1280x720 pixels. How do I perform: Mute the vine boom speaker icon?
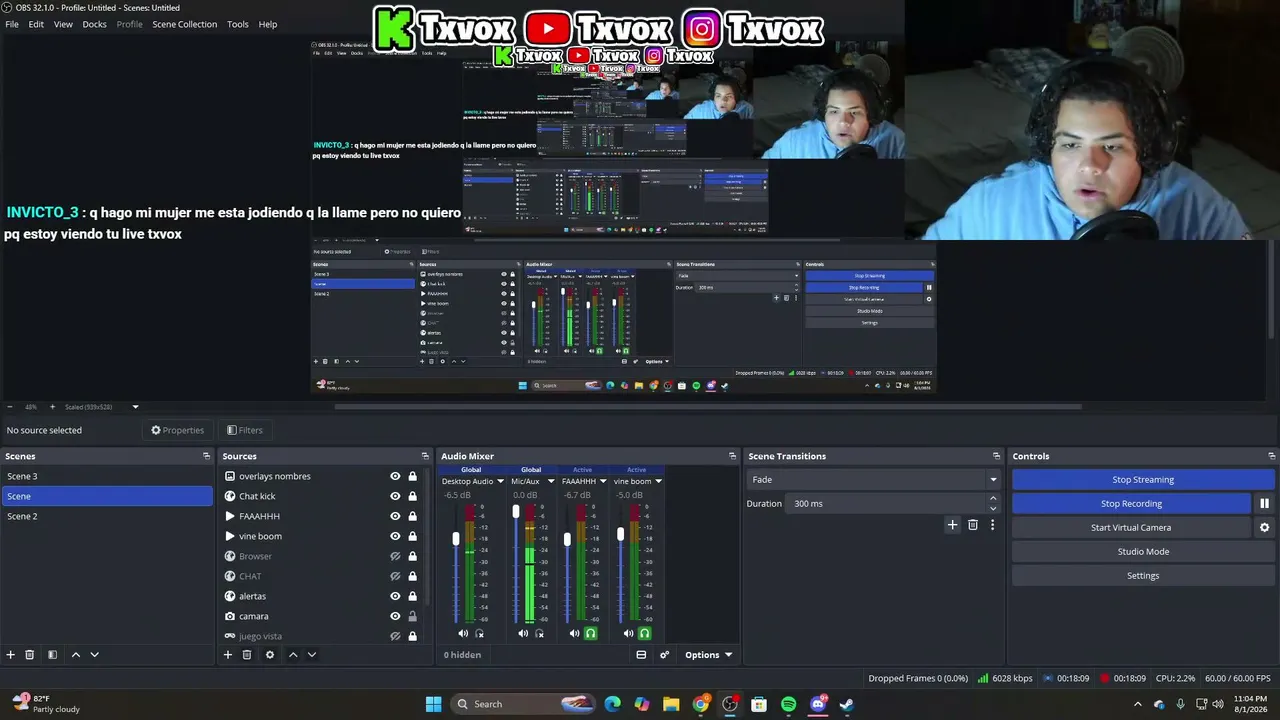coord(628,633)
